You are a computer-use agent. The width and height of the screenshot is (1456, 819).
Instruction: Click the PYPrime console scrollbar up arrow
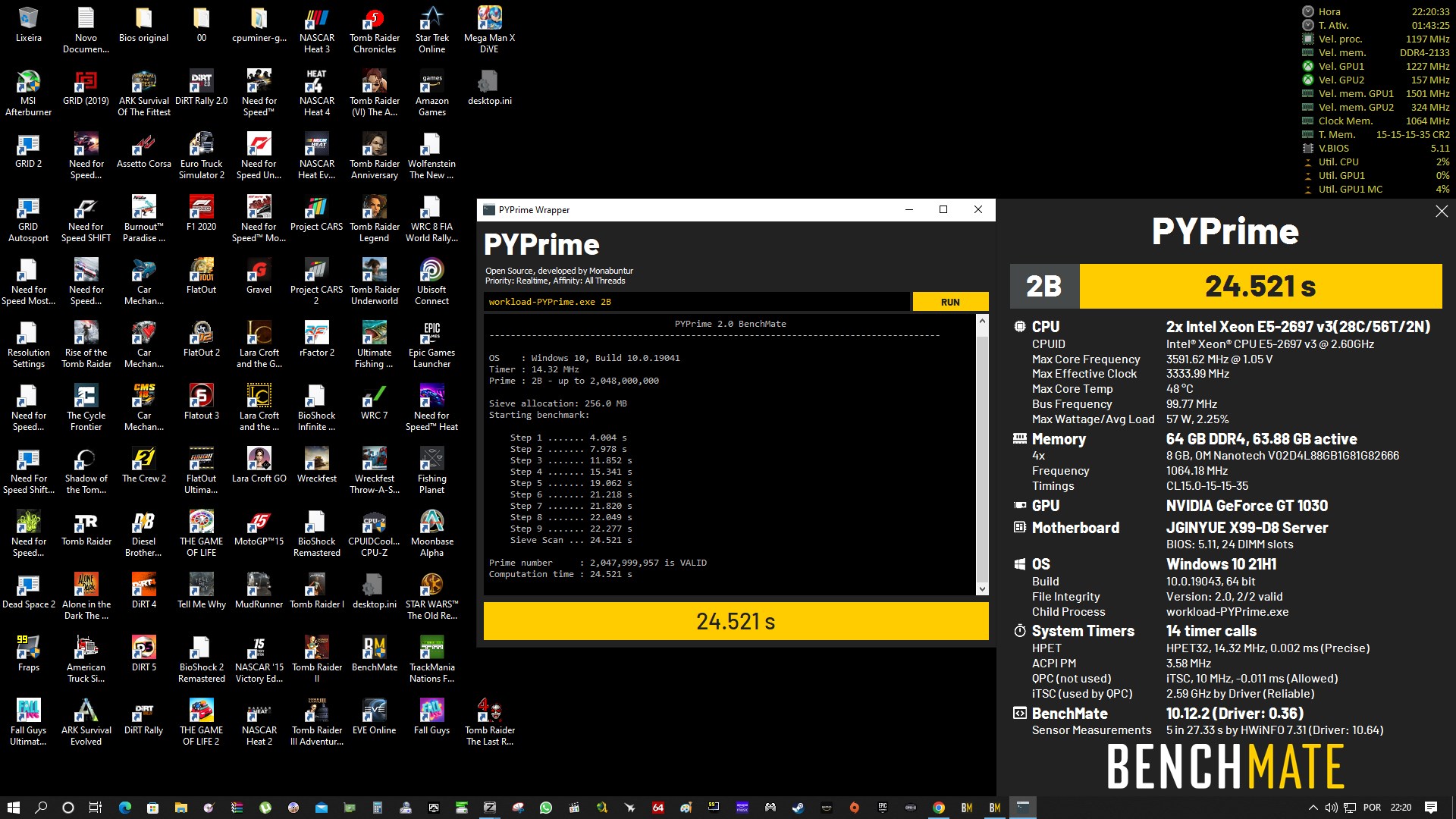point(982,322)
